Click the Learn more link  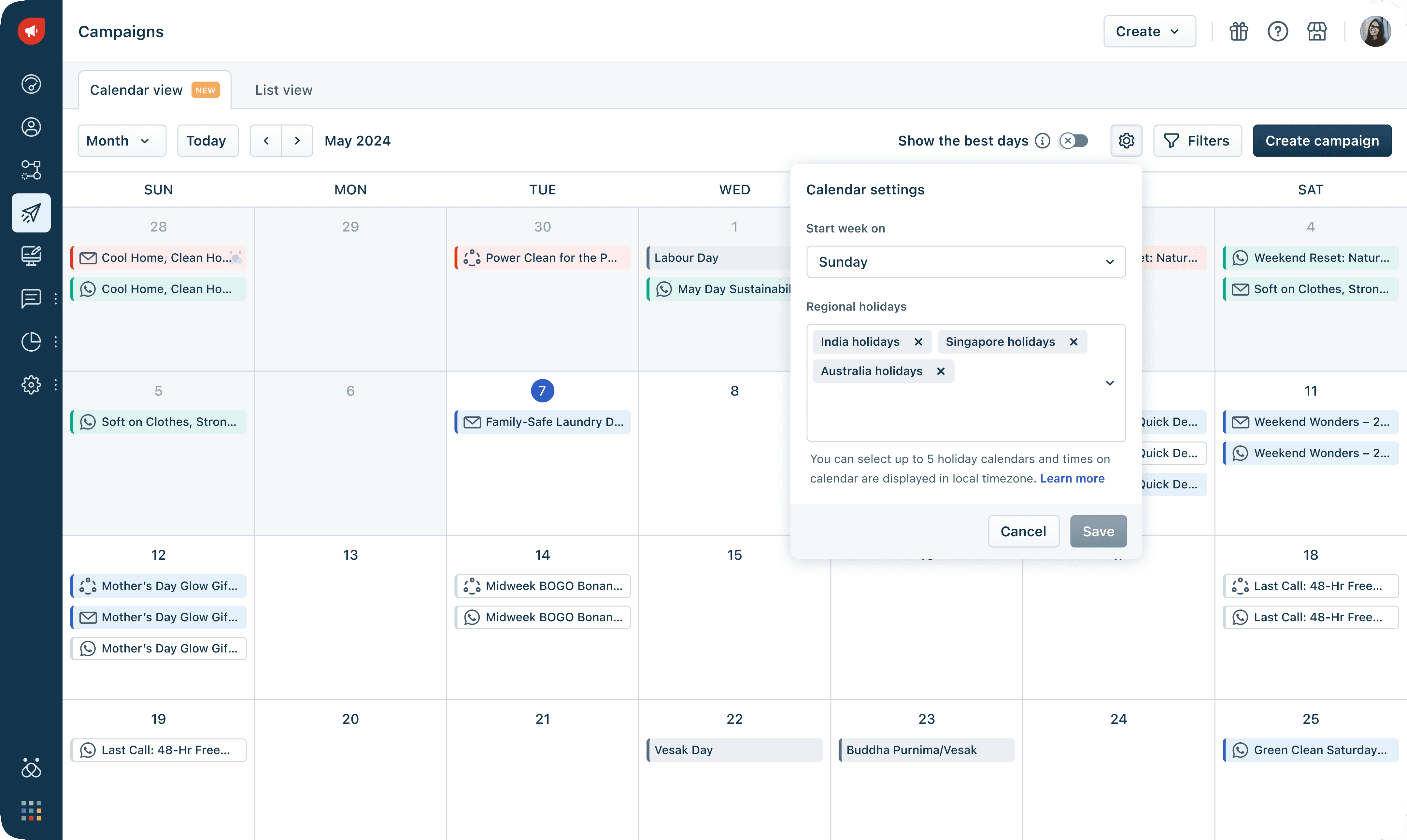[1072, 478]
